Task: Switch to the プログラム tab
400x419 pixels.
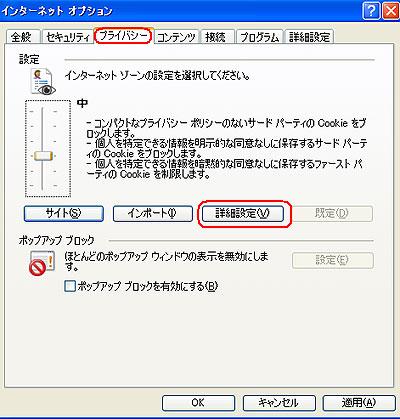Action: click(259, 37)
